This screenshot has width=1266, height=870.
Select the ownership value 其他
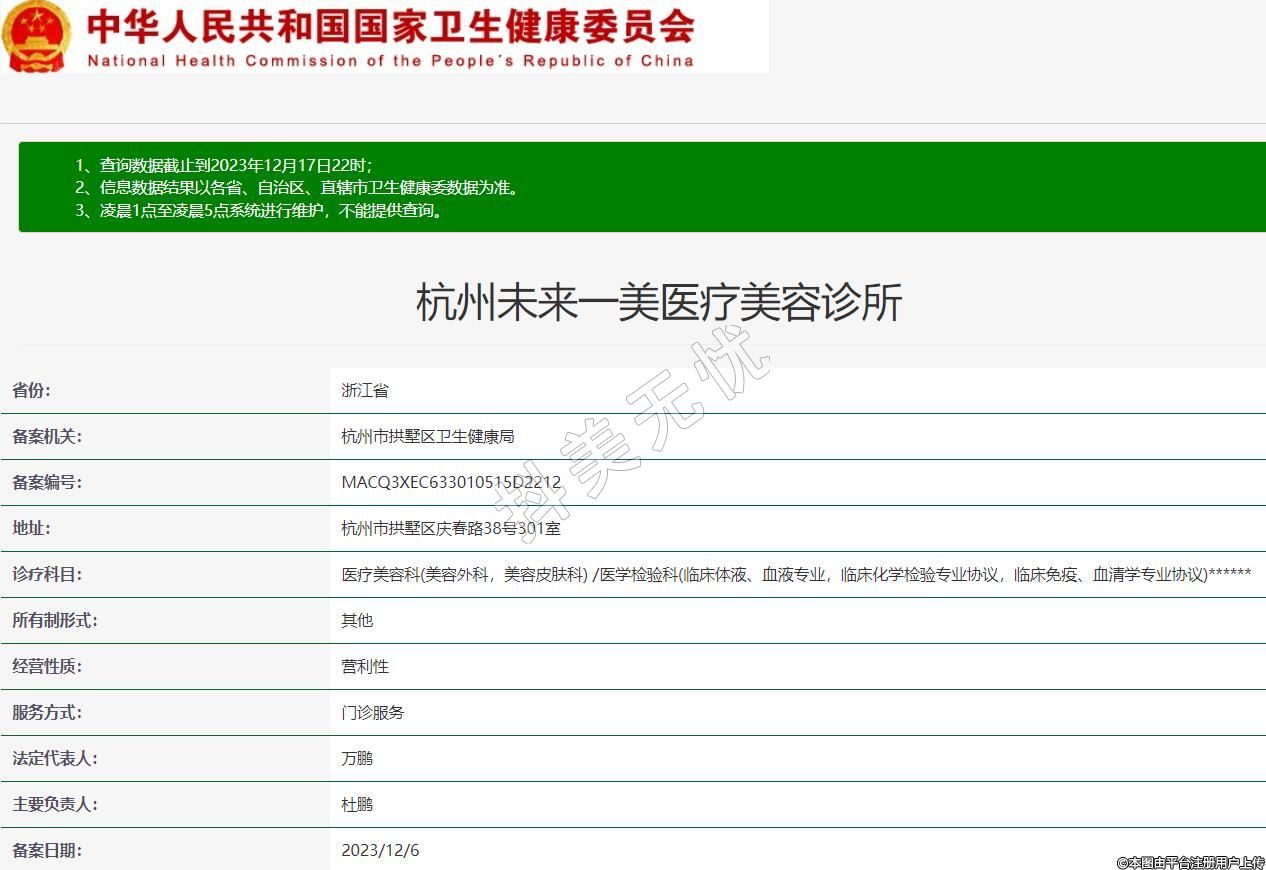click(357, 621)
